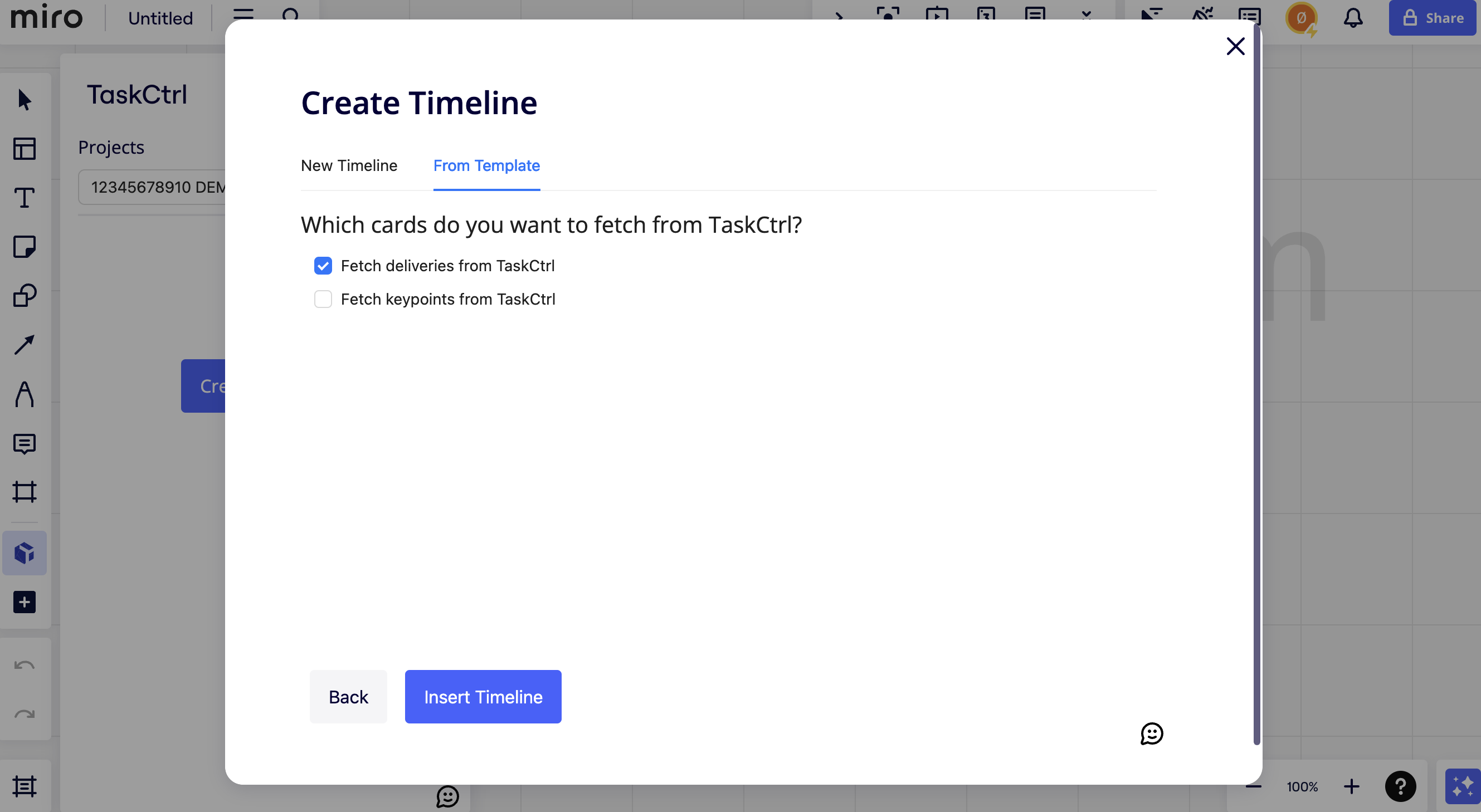Close the Create Timeline dialog

[1235, 46]
